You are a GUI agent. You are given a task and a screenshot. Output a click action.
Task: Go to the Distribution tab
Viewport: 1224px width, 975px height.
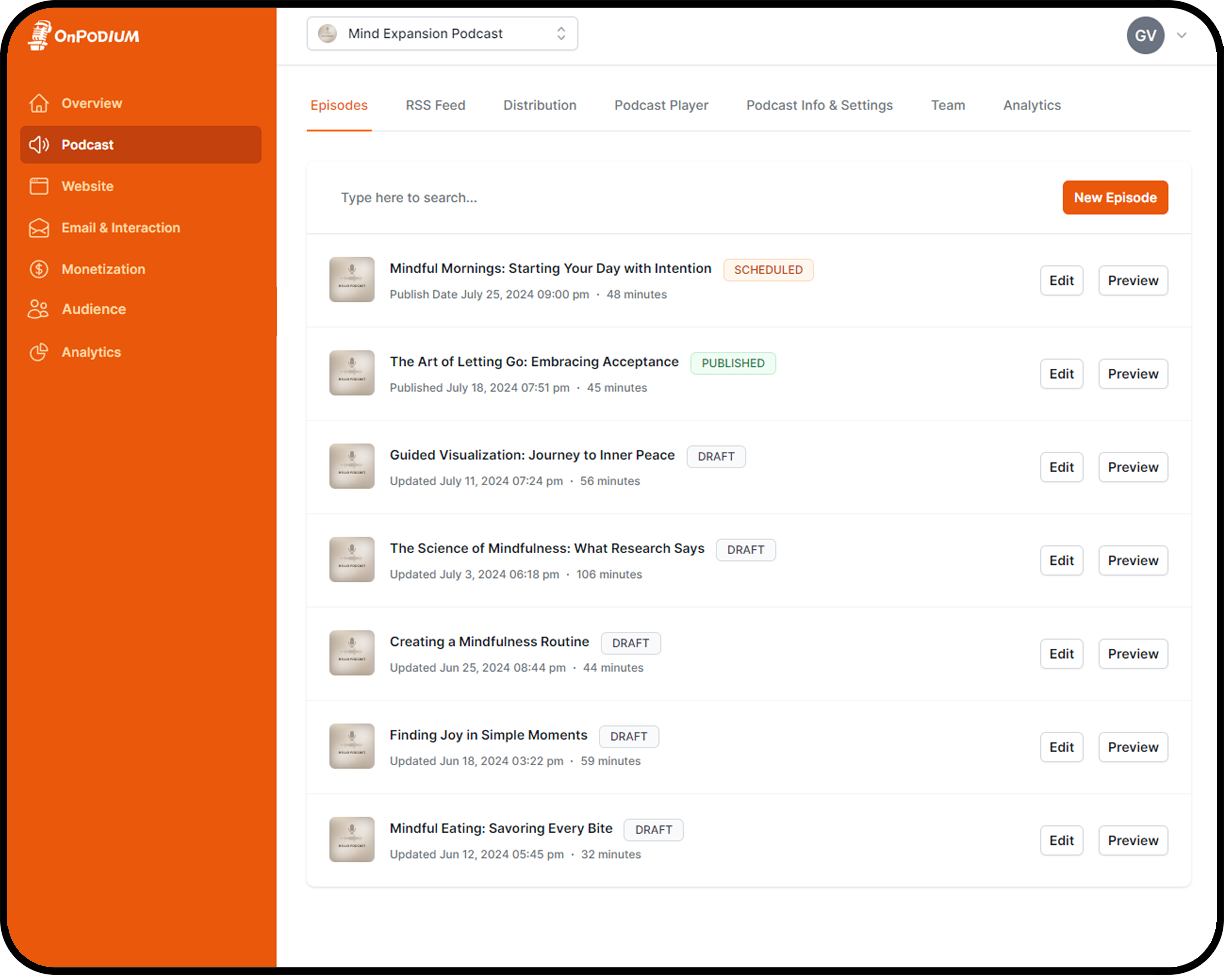pyautogui.click(x=539, y=105)
